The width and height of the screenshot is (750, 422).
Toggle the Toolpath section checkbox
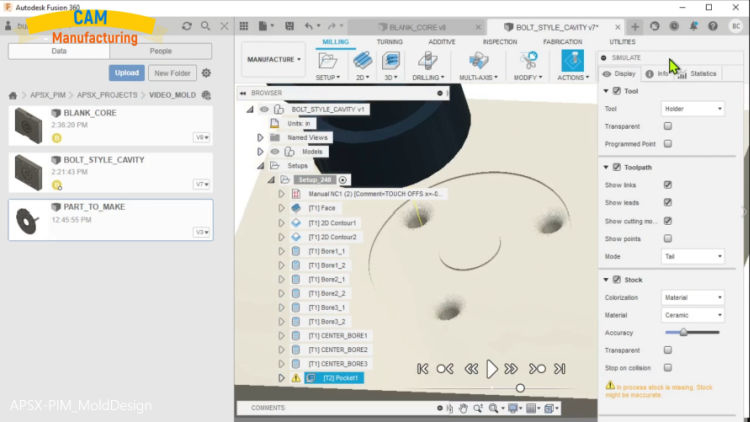(617, 167)
